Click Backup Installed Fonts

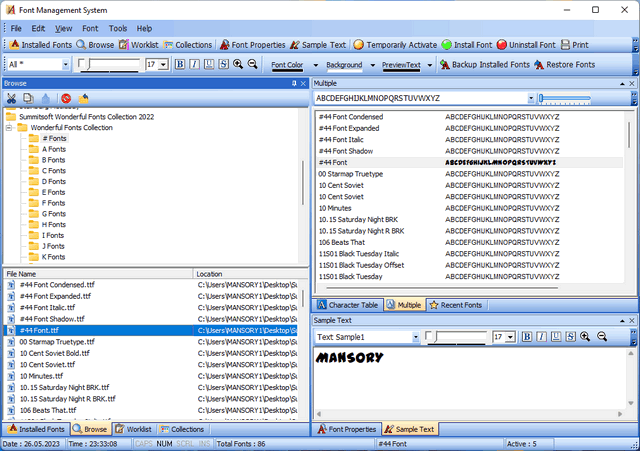485,64
